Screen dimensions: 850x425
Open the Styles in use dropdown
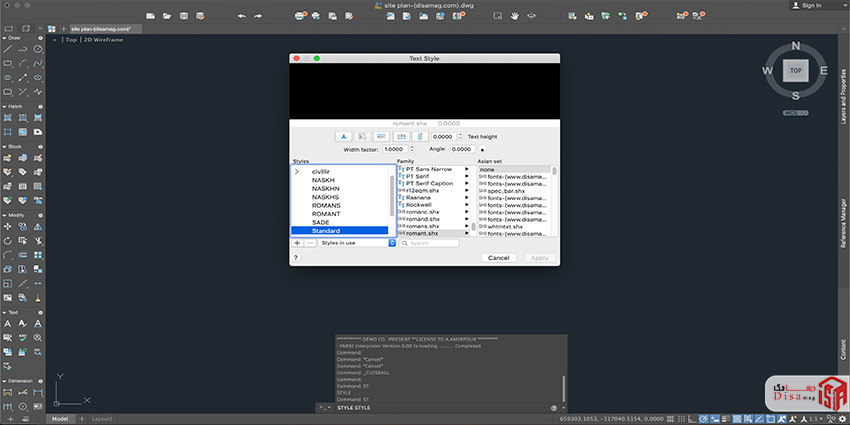coord(357,243)
